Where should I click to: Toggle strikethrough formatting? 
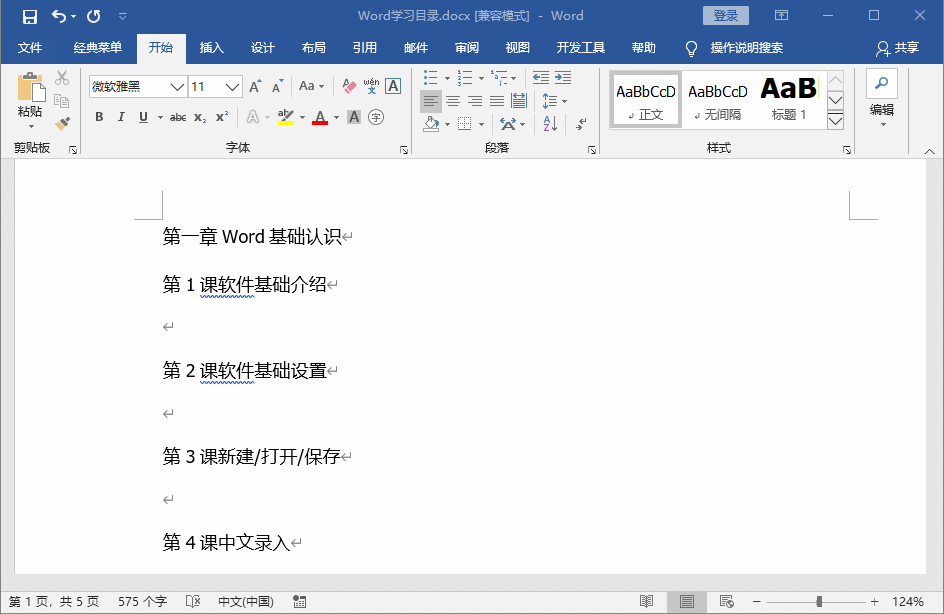coord(178,117)
